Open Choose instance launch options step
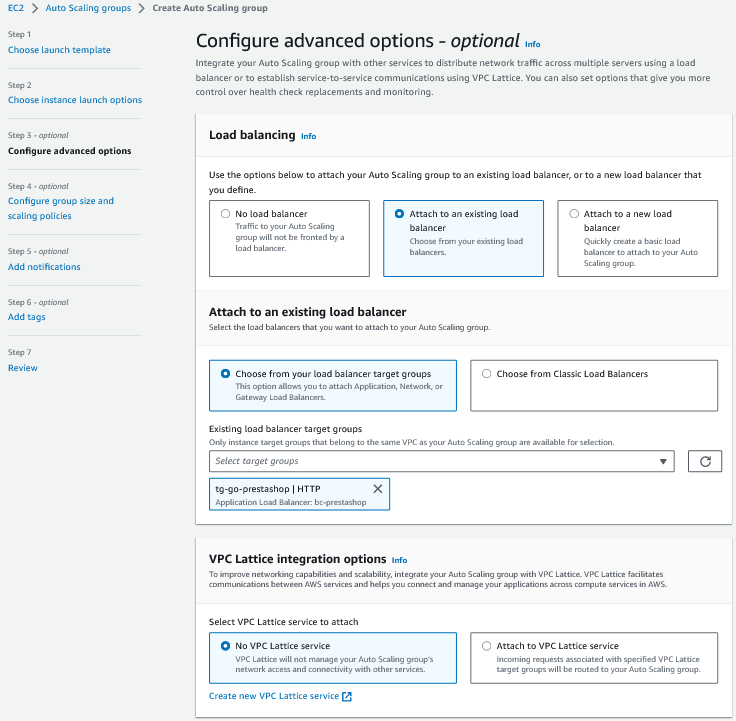Image resolution: width=736 pixels, height=721 pixels. [75, 100]
